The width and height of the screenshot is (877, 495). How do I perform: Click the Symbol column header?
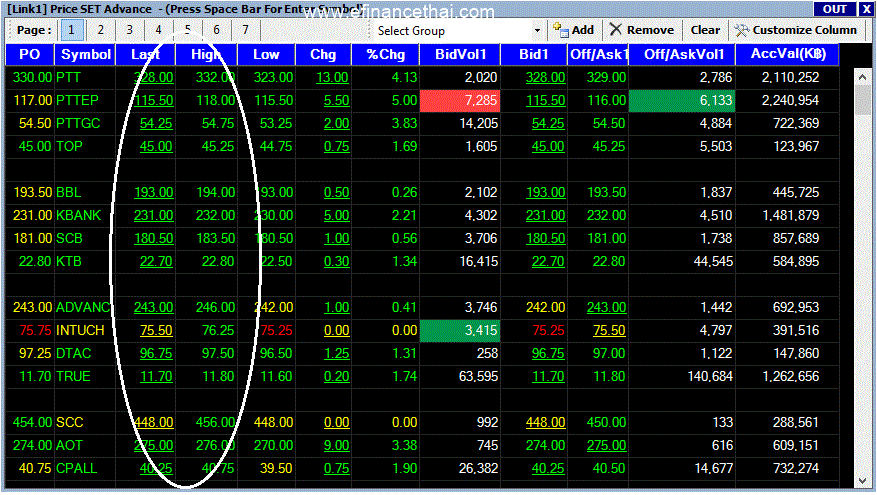[86, 54]
